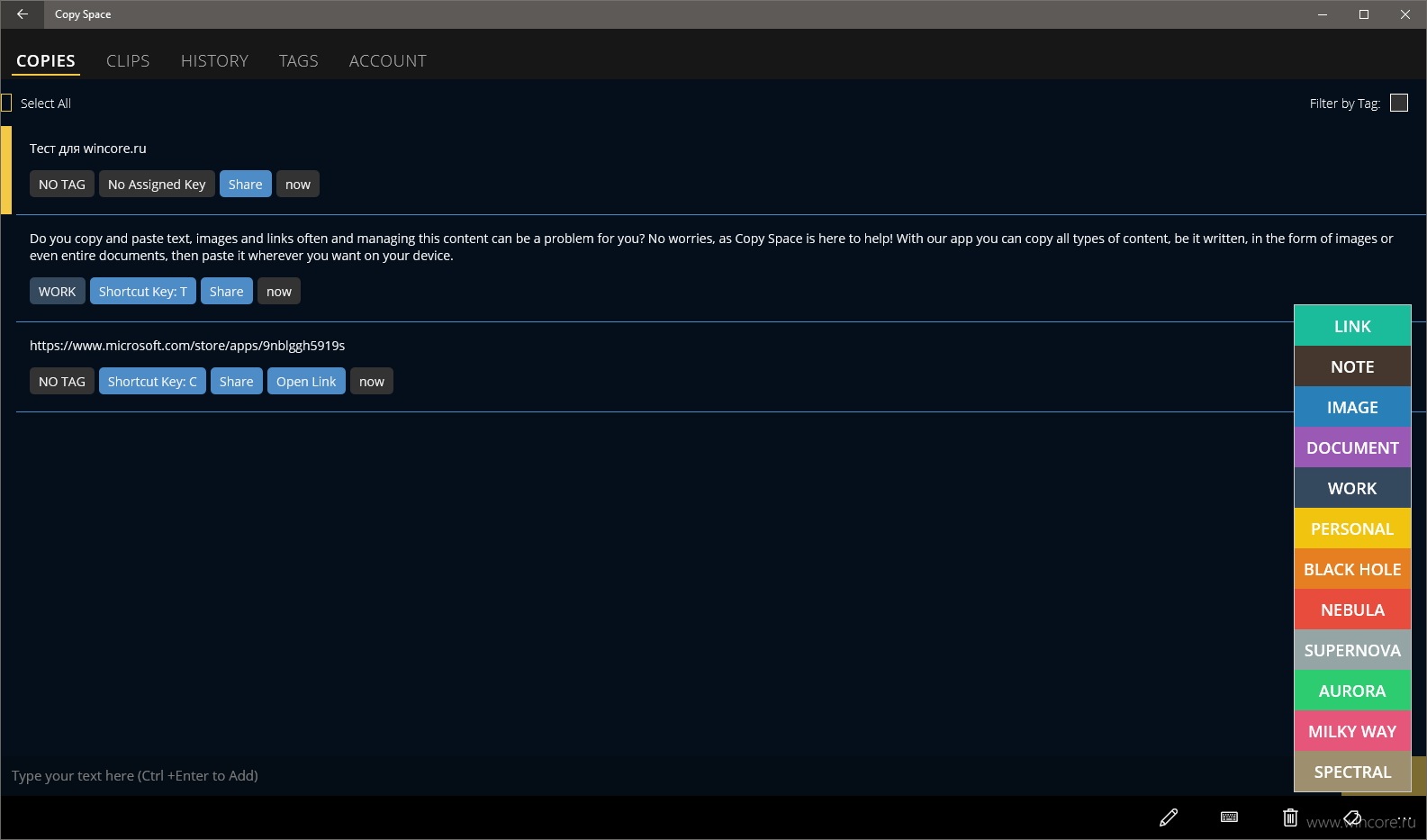Select the Тест для wincore.ru text
This screenshot has width=1427, height=840.
pyautogui.click(x=88, y=149)
